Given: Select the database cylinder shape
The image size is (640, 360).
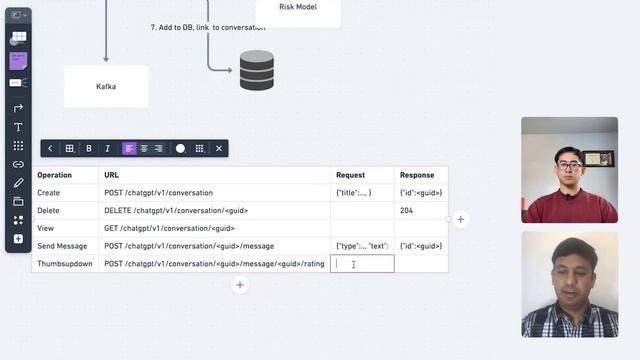Looking at the screenshot, I should tap(257, 70).
